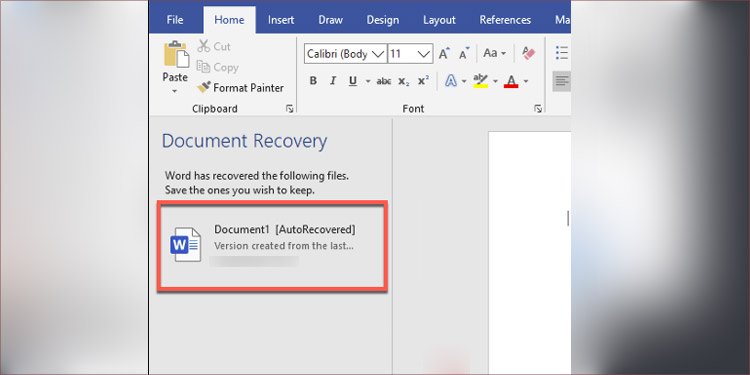Click the Cut scissors command
The height and width of the screenshot is (375, 750).
coord(214,46)
